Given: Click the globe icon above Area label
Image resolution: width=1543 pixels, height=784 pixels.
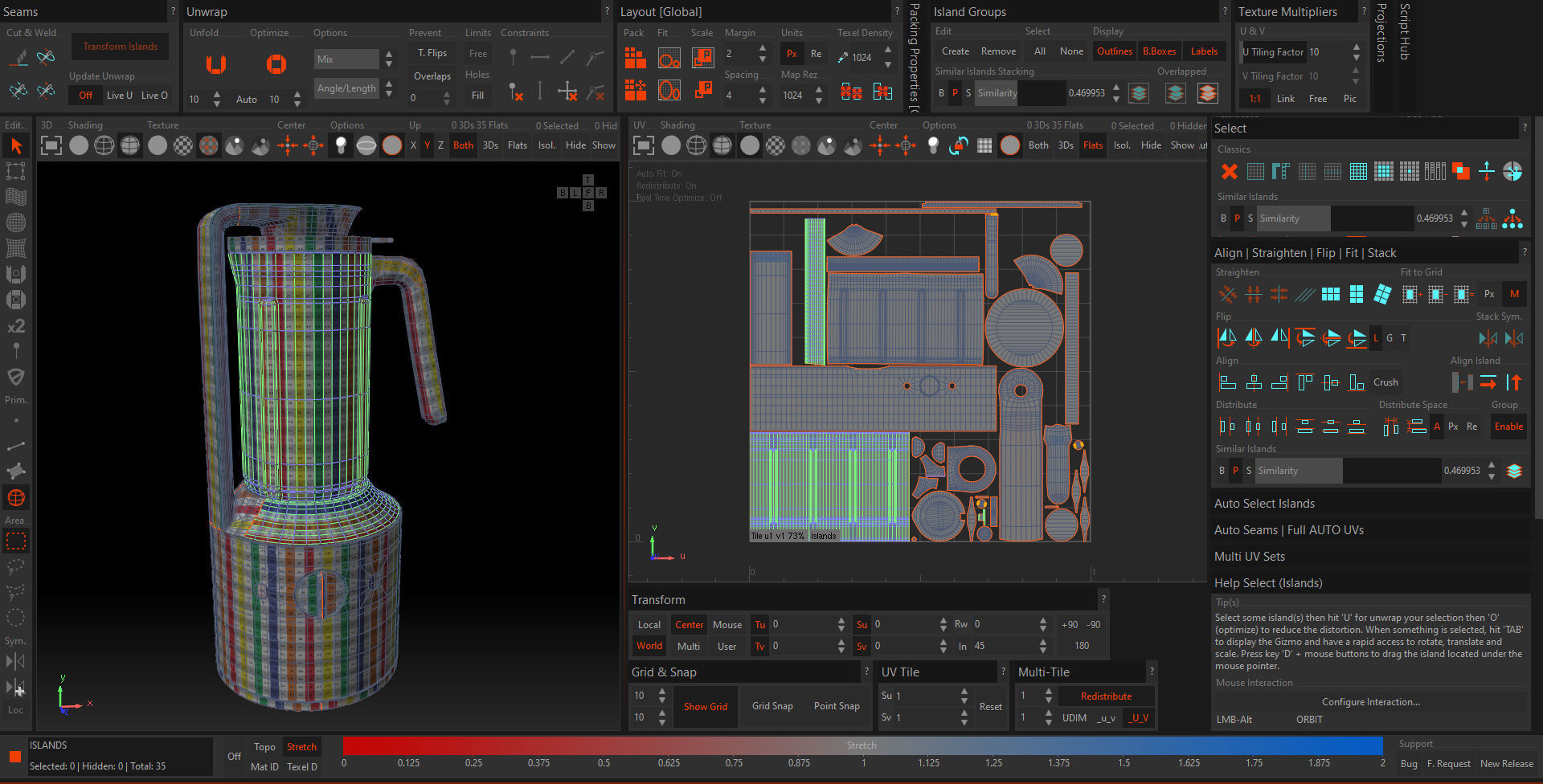Looking at the screenshot, I should (16, 498).
